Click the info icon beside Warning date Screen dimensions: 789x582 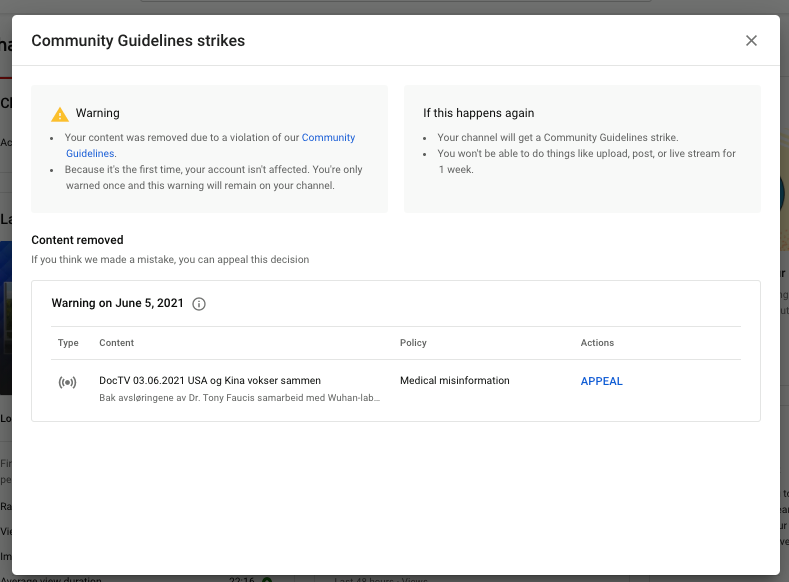pyautogui.click(x=199, y=304)
